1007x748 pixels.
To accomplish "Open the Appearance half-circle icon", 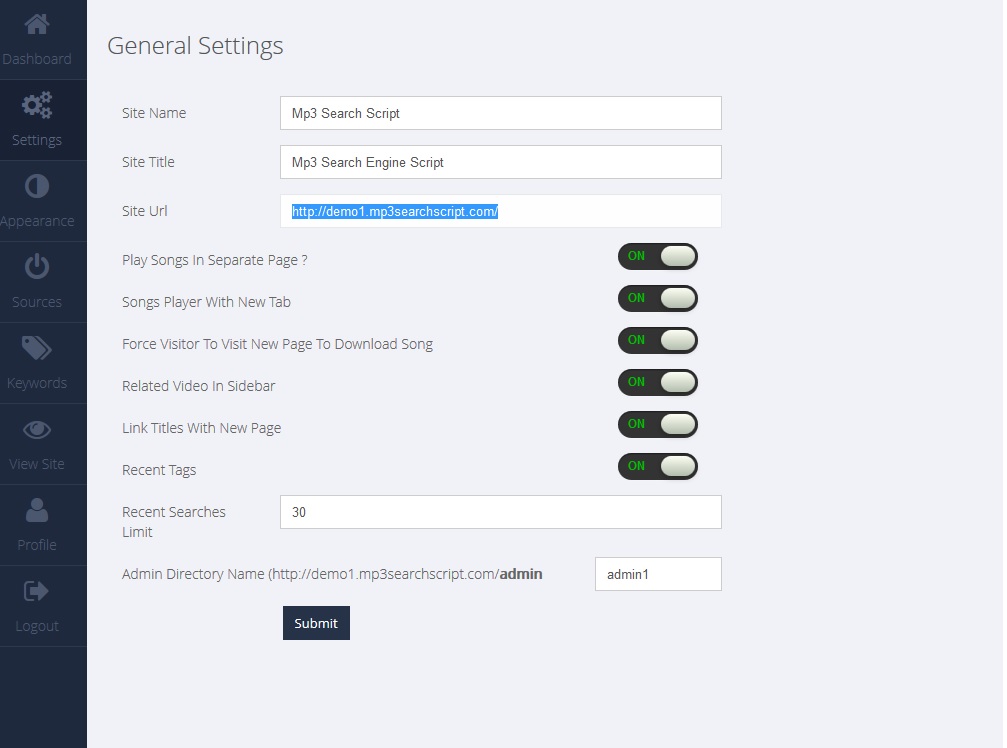I will click(x=37, y=186).
